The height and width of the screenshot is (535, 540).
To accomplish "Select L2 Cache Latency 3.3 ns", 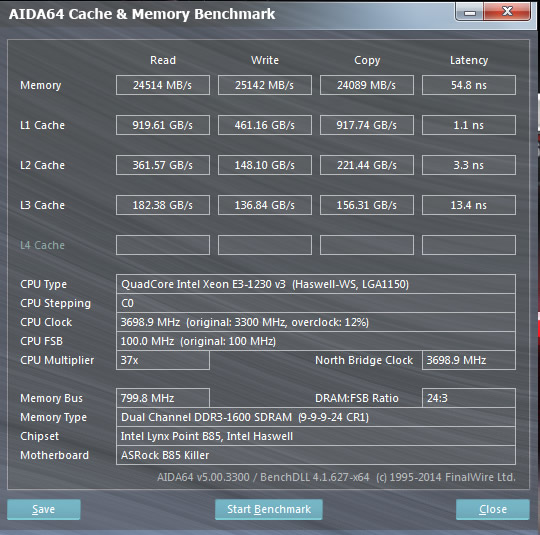I will (x=469, y=165).
